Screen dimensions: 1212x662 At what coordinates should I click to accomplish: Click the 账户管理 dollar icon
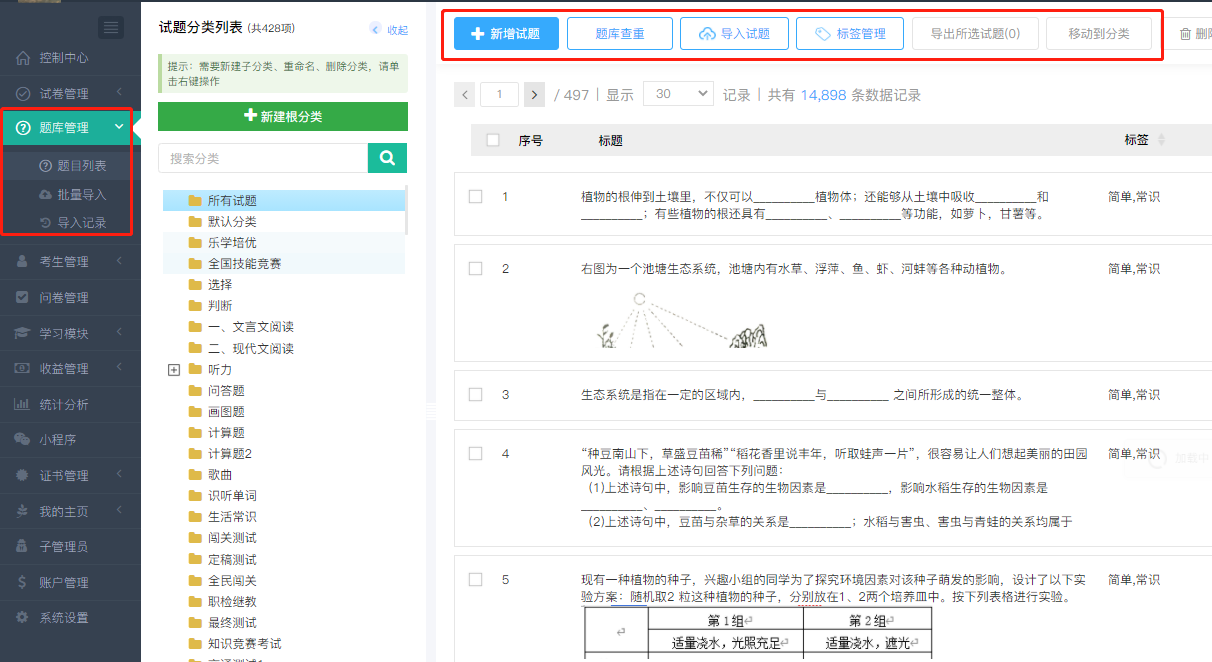coord(22,582)
